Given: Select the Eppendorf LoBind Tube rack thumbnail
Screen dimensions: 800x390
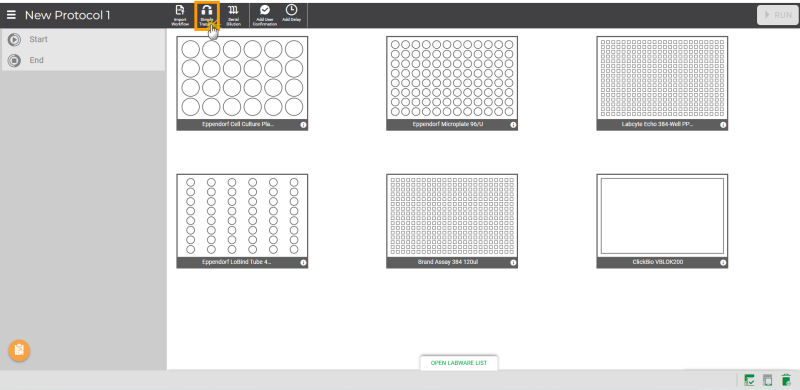Looking at the screenshot, I should click(x=242, y=221).
